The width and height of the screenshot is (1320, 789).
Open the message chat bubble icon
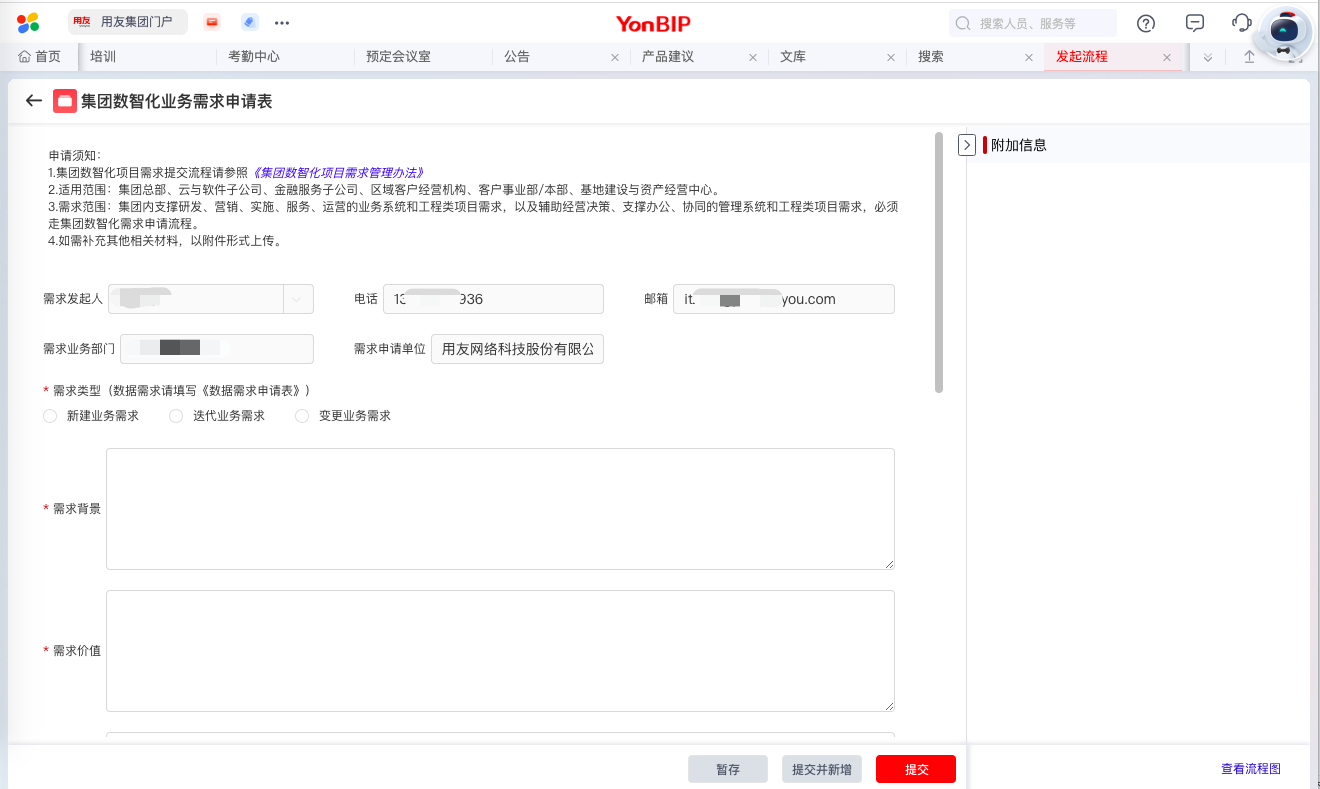1194,23
